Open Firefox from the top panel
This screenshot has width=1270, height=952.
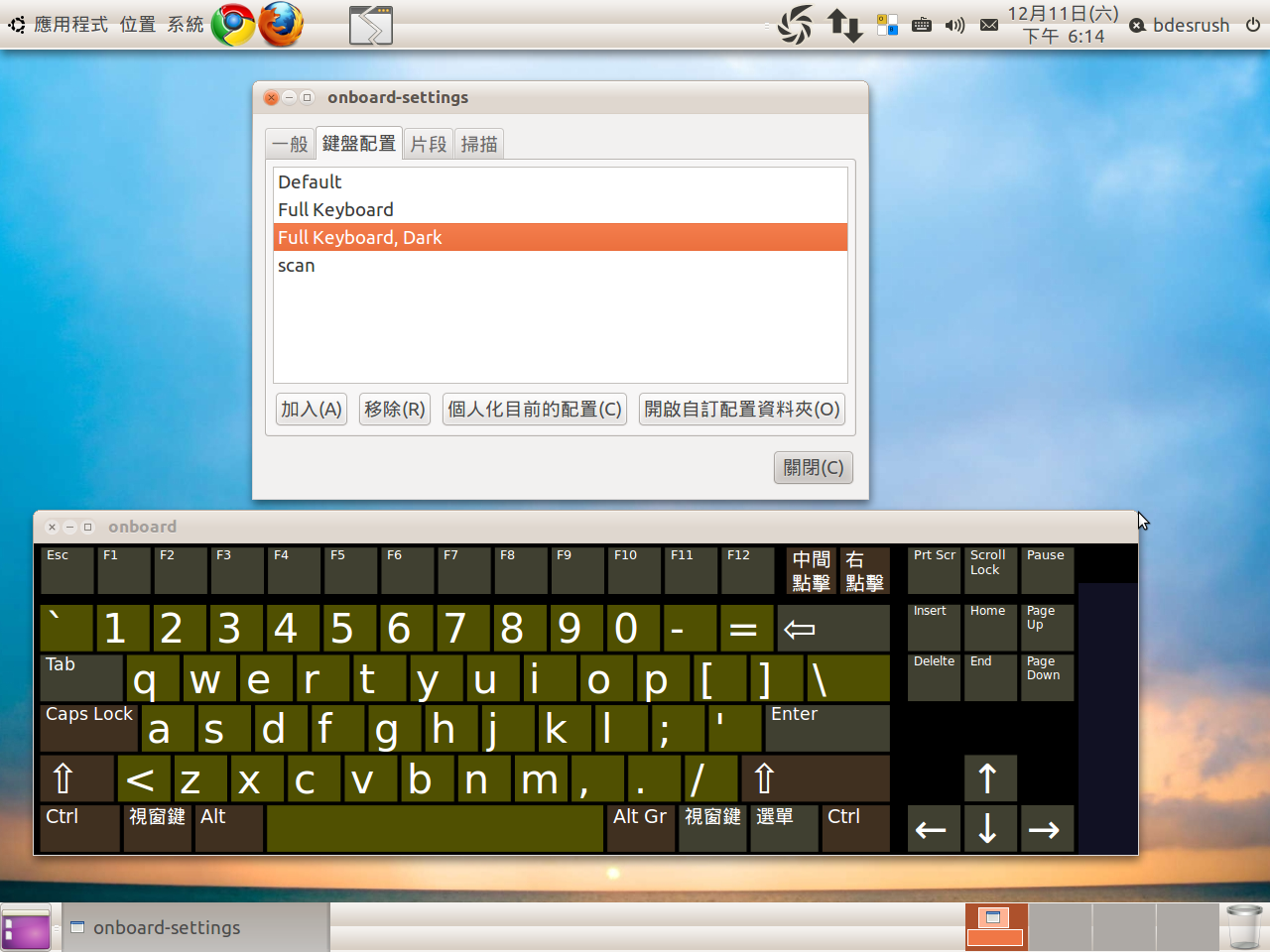(x=281, y=25)
